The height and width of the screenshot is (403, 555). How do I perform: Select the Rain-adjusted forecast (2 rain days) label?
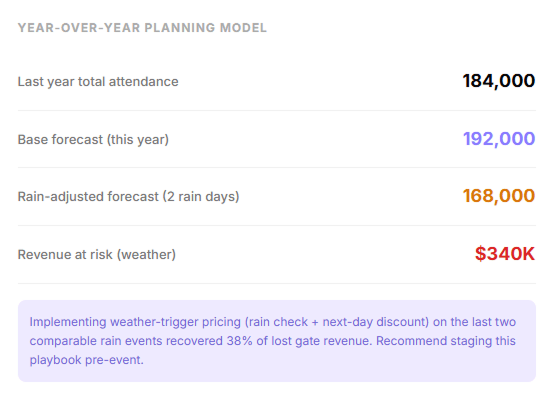tap(128, 196)
